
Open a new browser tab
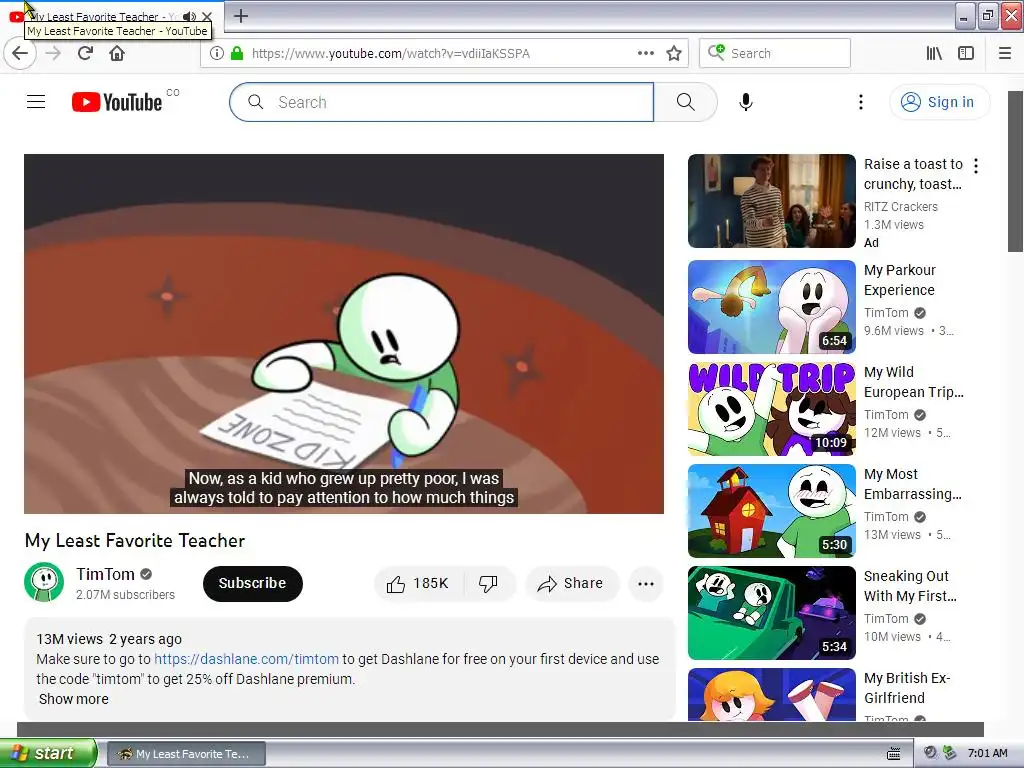[x=240, y=16]
